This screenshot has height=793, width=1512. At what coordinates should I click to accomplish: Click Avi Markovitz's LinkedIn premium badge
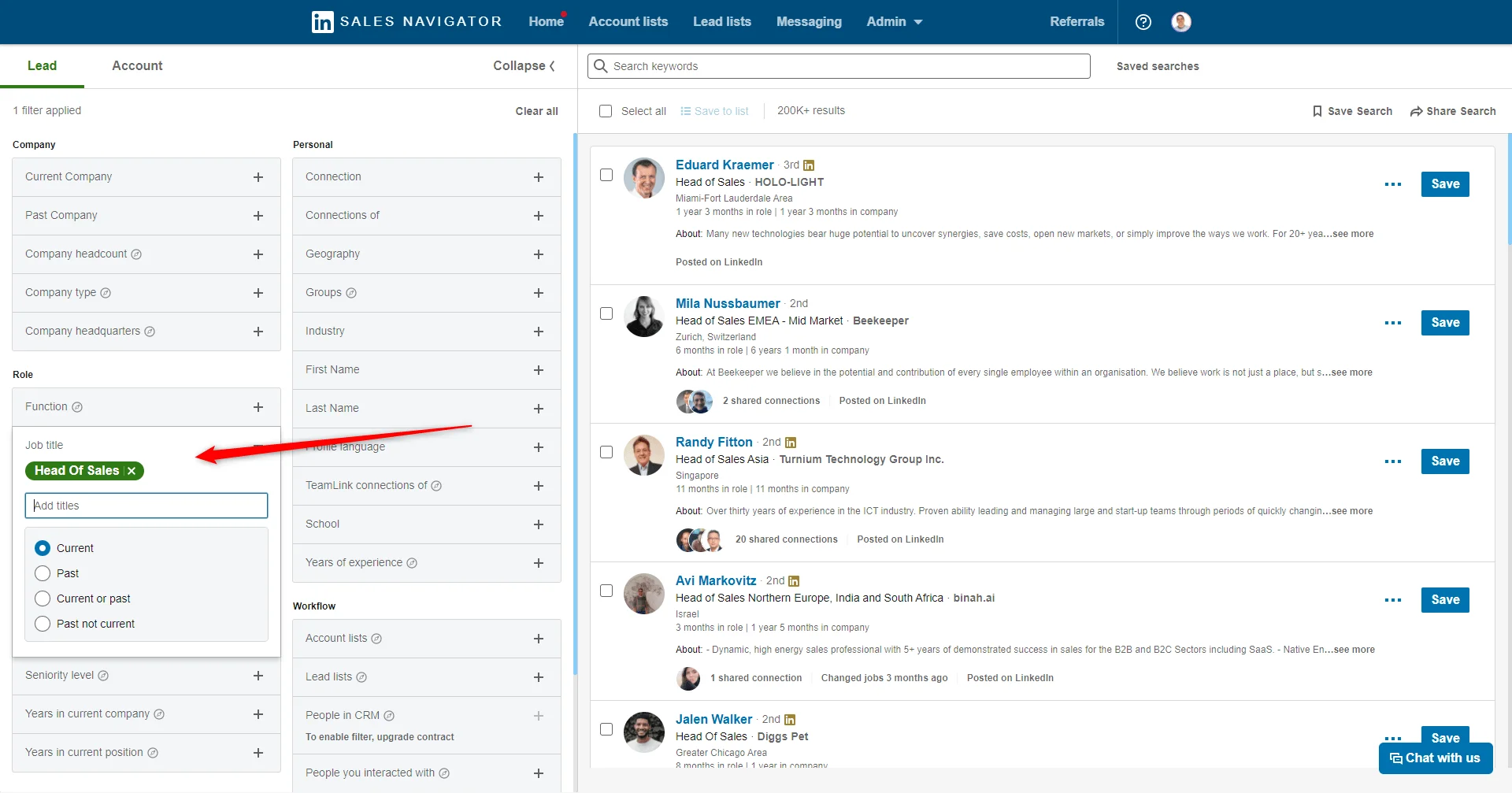click(794, 581)
